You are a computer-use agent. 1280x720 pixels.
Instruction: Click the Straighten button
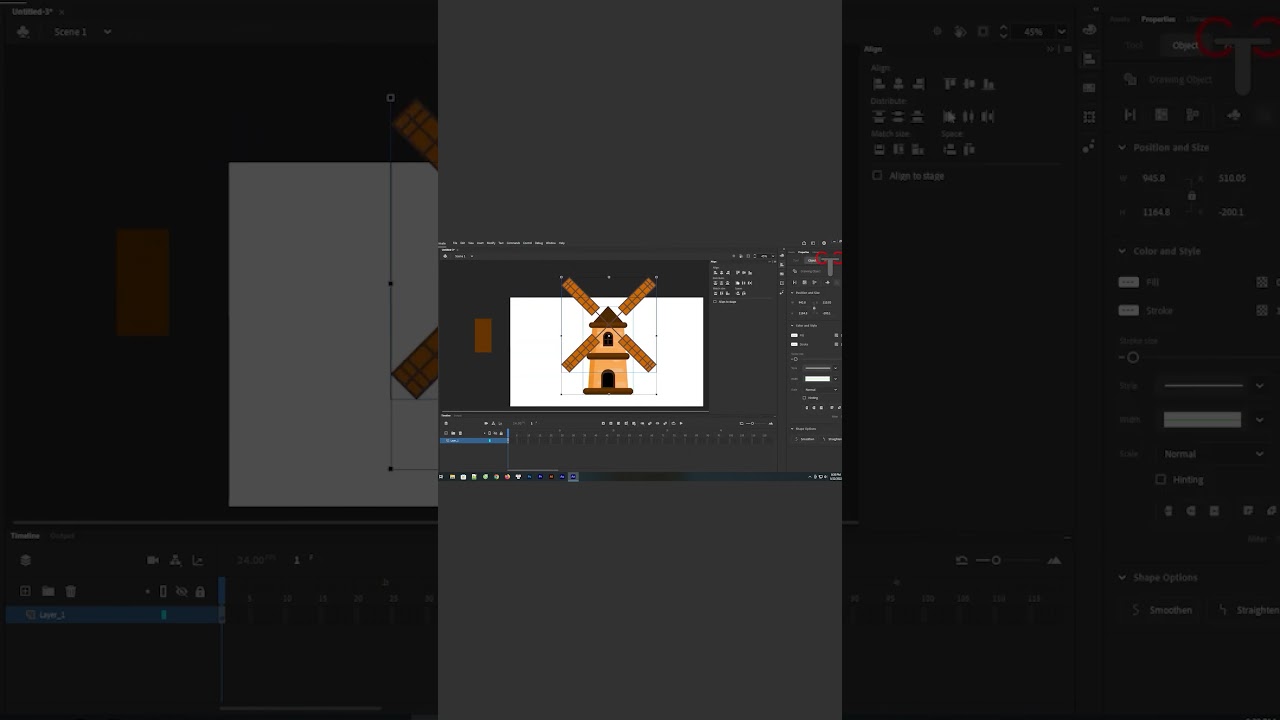point(1245,610)
